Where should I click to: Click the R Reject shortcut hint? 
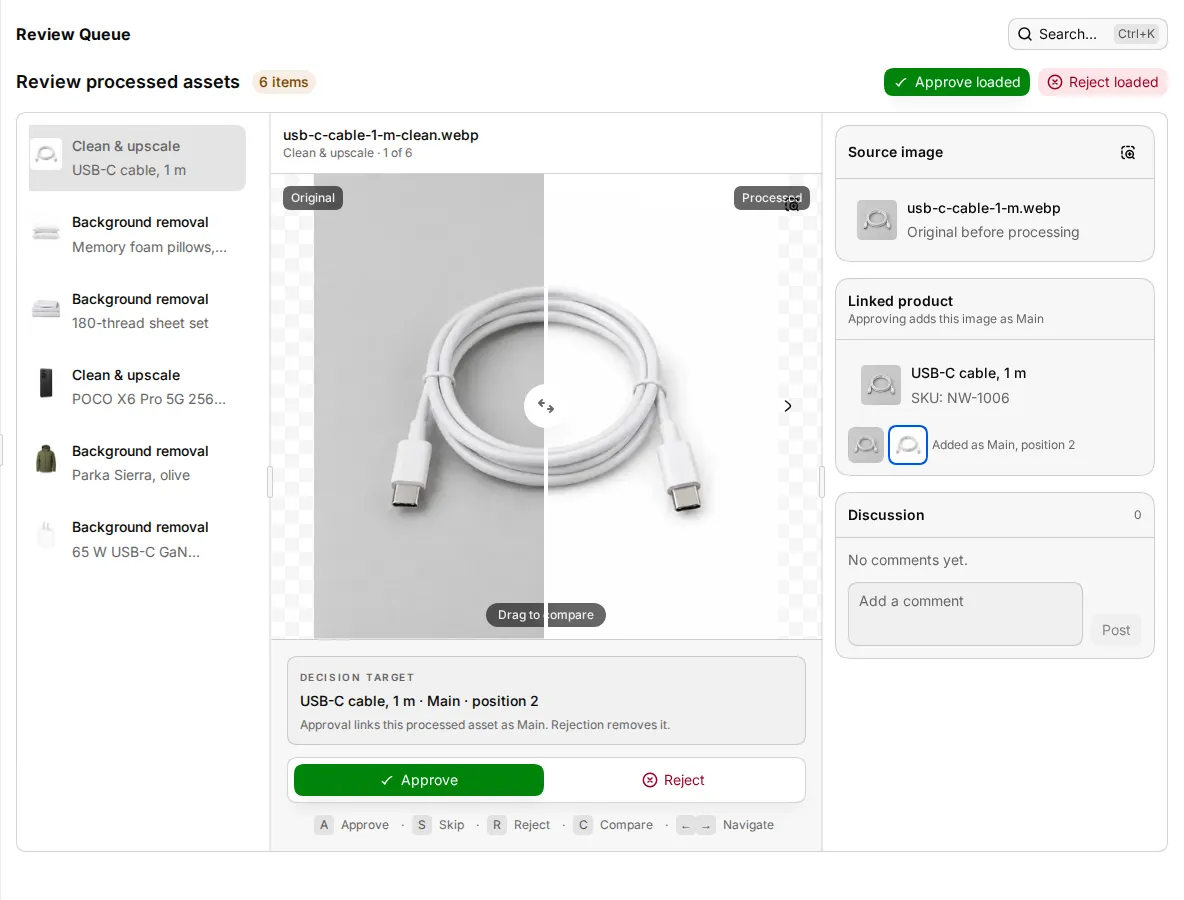coord(519,824)
